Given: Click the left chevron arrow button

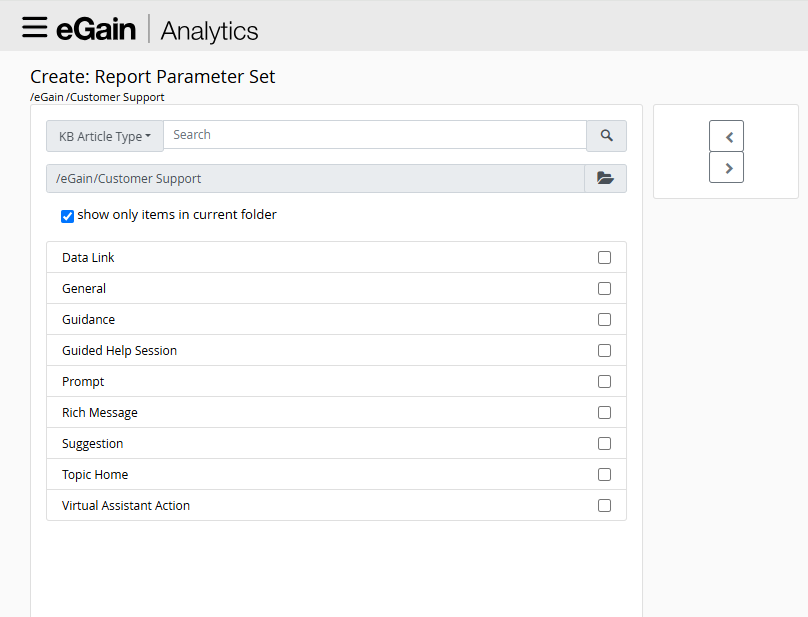Looking at the screenshot, I should coord(726,136).
